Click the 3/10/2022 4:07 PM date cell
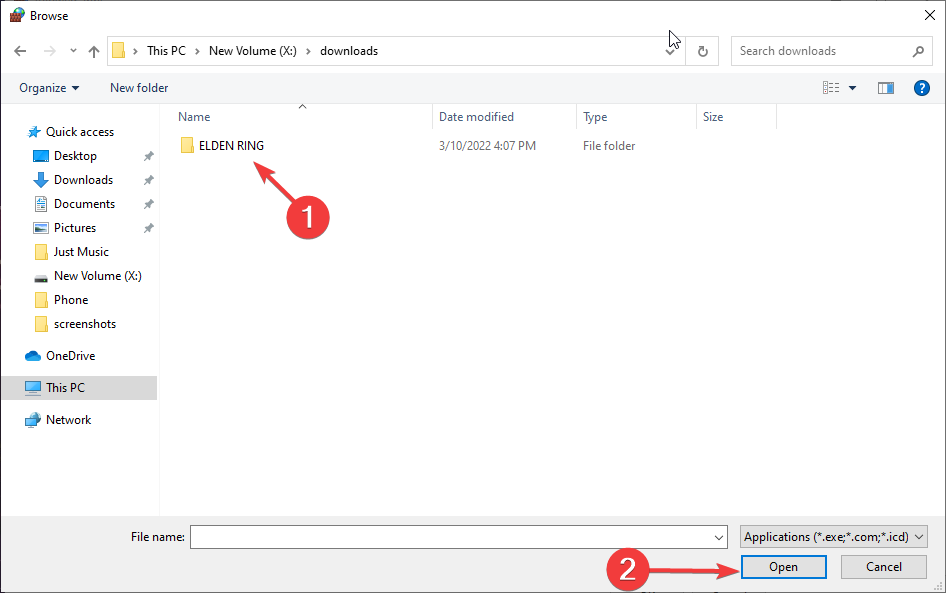Viewport: 946px width, 593px height. click(487, 146)
